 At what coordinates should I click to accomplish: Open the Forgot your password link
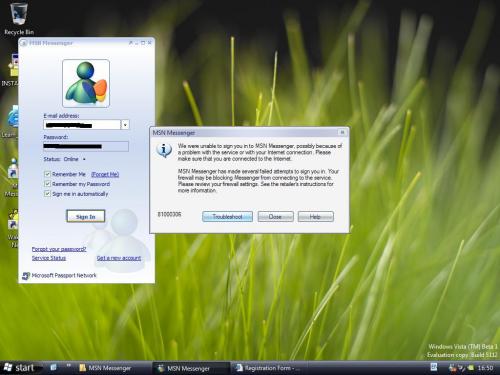point(59,249)
